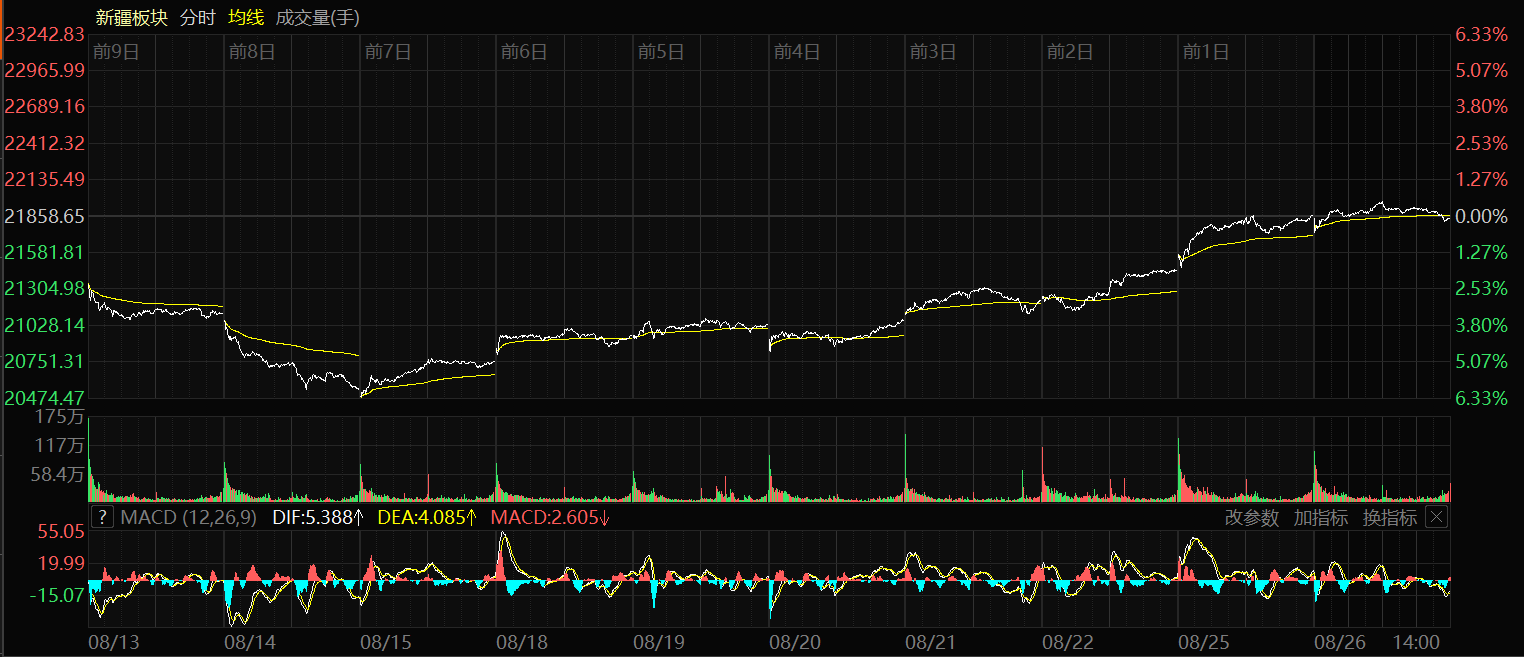The height and width of the screenshot is (657, 1524).
Task: Select the 前2日 day label
Action: pyautogui.click(x=1069, y=52)
